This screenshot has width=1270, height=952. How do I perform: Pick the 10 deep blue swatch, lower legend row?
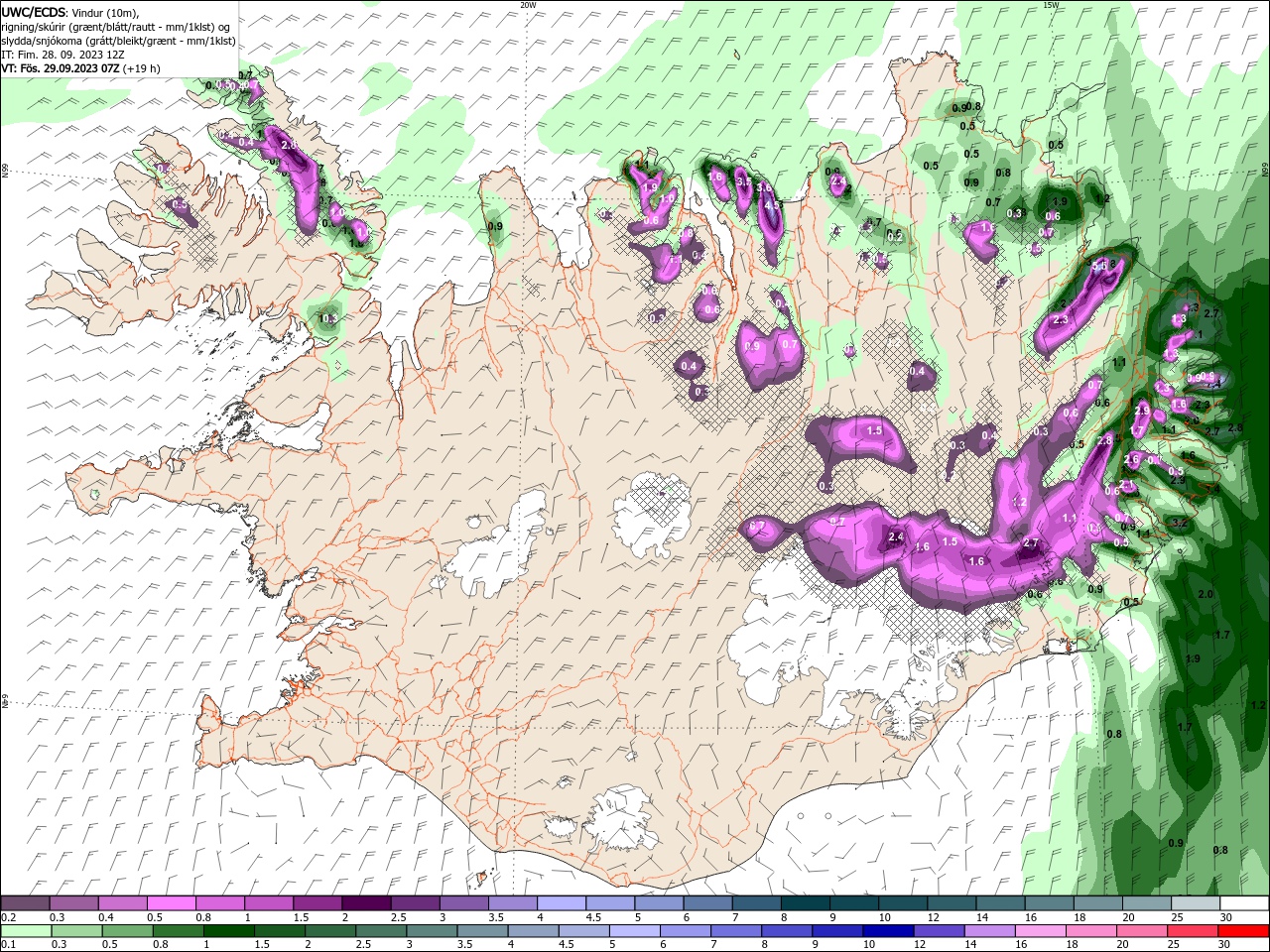pos(888,931)
